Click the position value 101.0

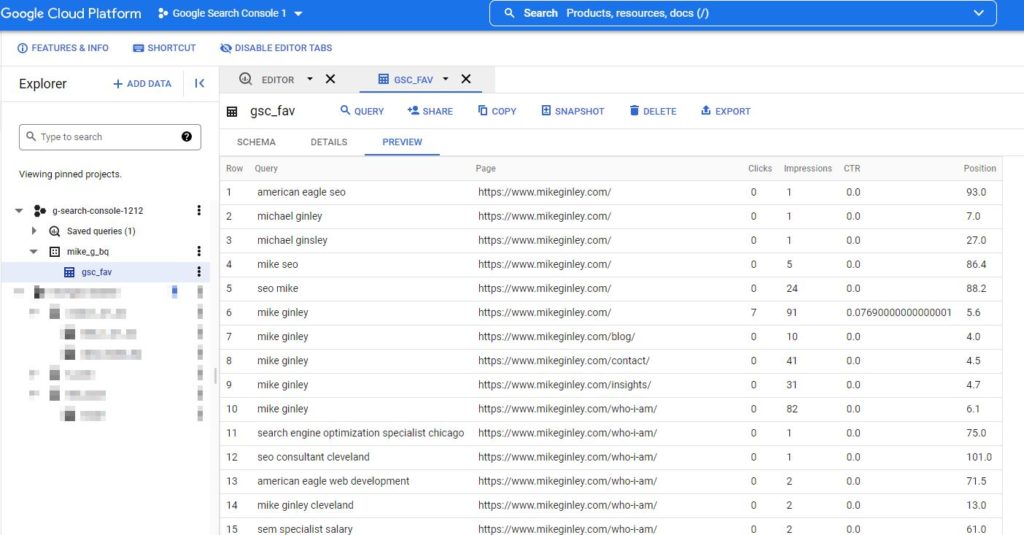pos(979,457)
